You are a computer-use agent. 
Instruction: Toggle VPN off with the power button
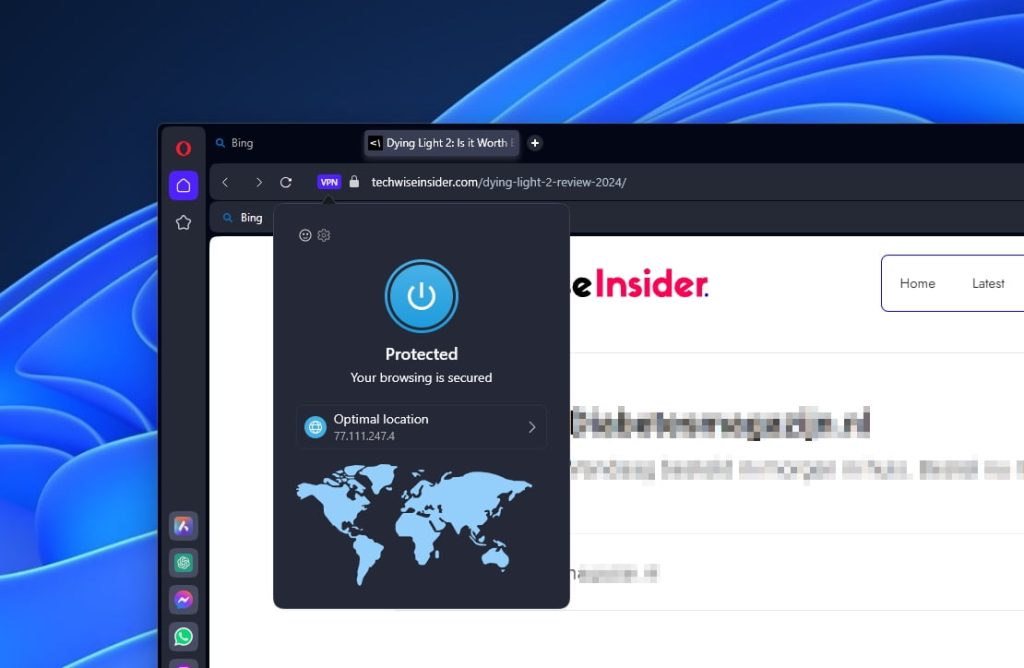(x=421, y=295)
